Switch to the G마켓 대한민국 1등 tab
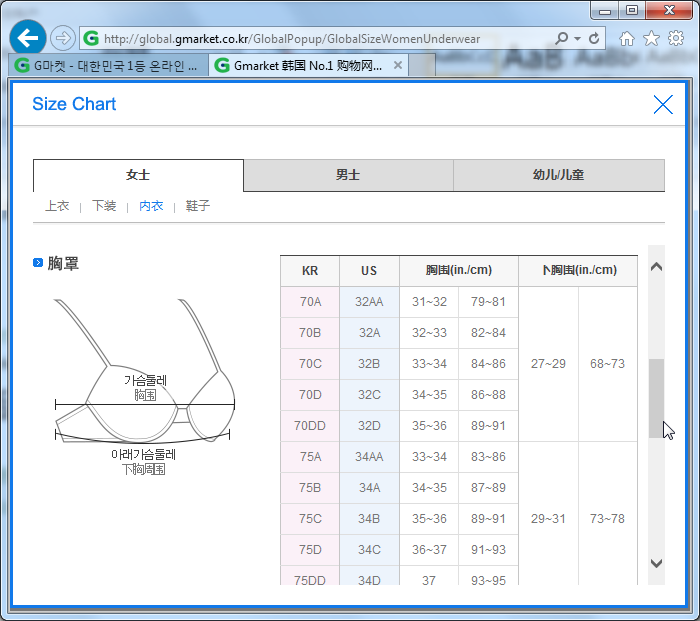This screenshot has height=621, width=700. [108, 65]
